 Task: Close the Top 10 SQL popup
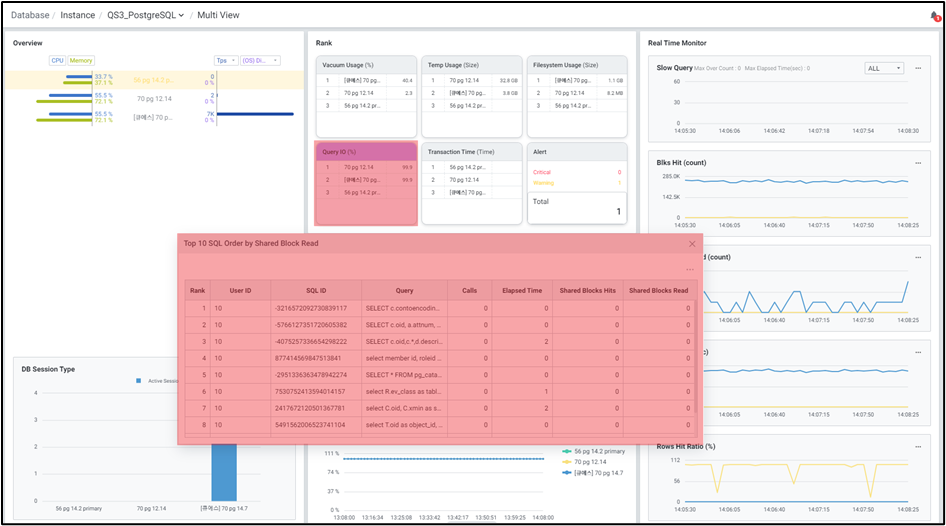tap(691, 243)
